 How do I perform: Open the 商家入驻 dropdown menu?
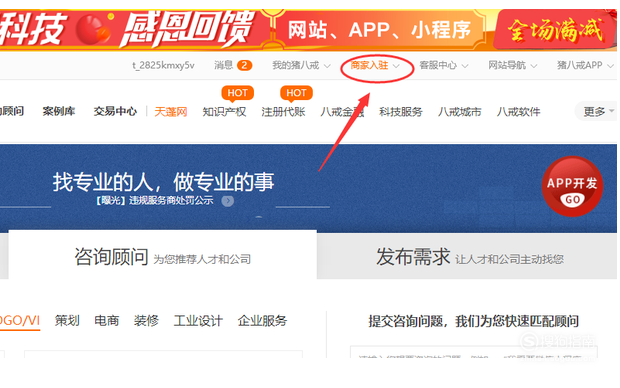pyautogui.click(x=375, y=65)
